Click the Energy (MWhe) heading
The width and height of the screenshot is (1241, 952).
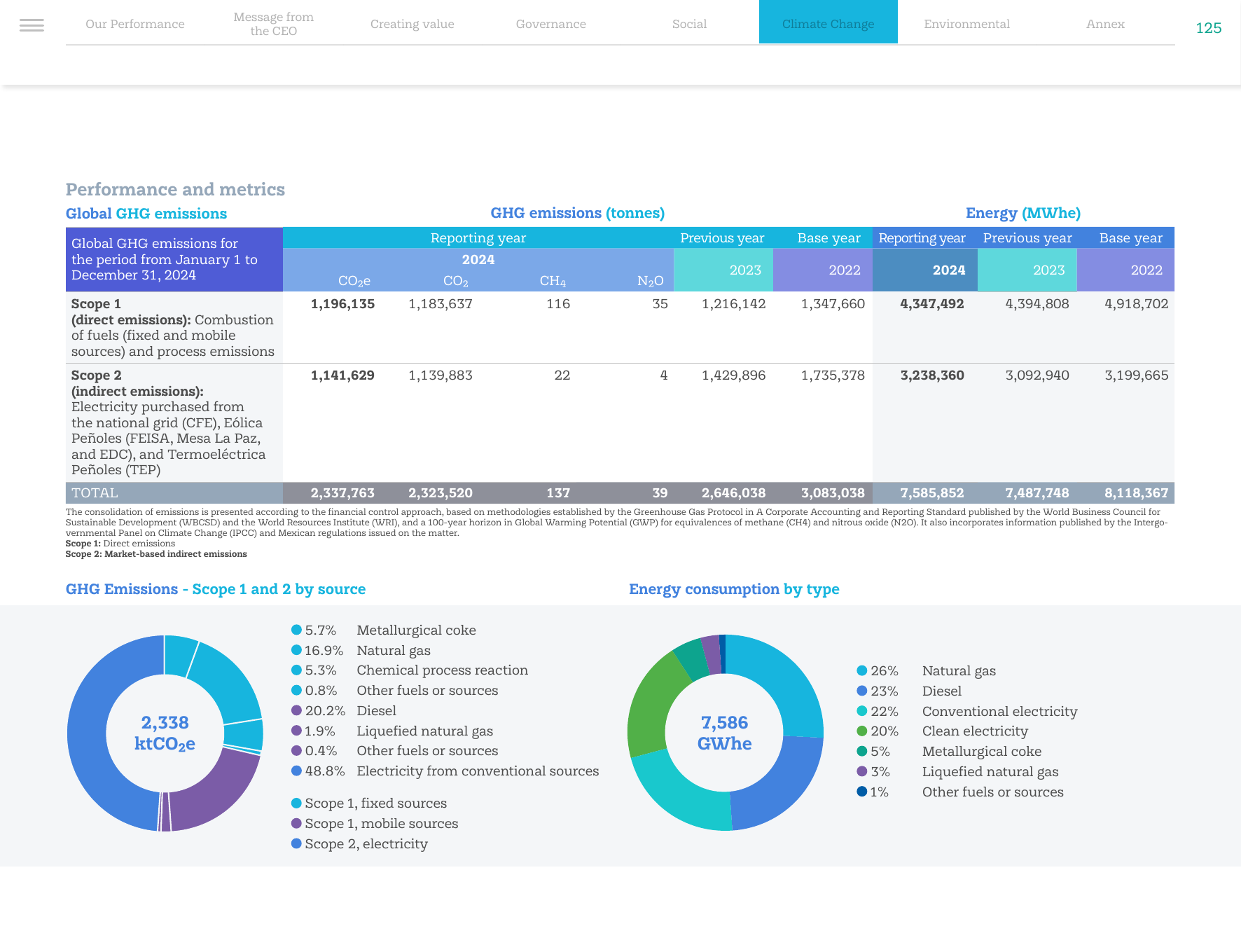click(1023, 213)
